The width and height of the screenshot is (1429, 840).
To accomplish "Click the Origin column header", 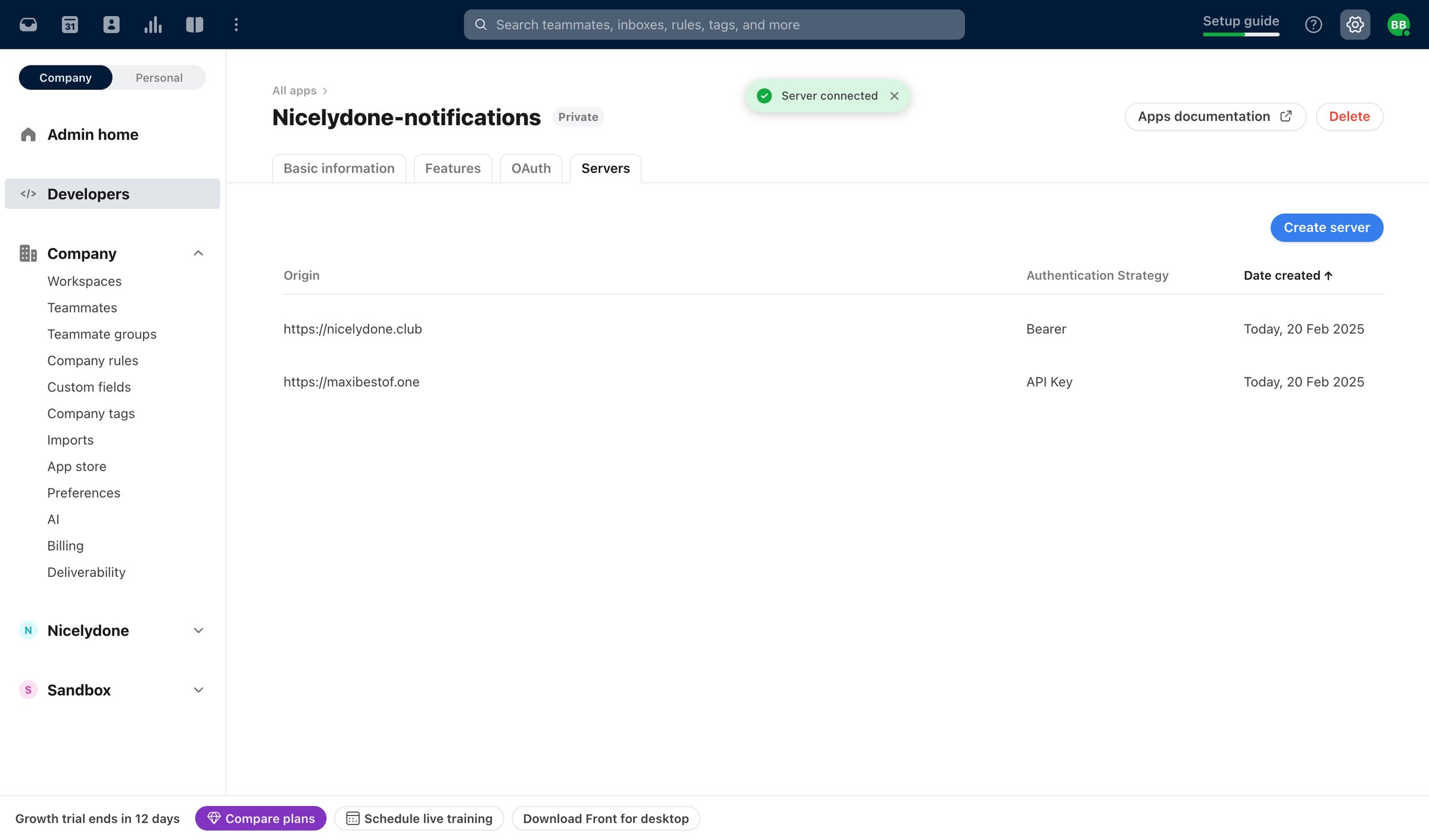I will point(301,276).
